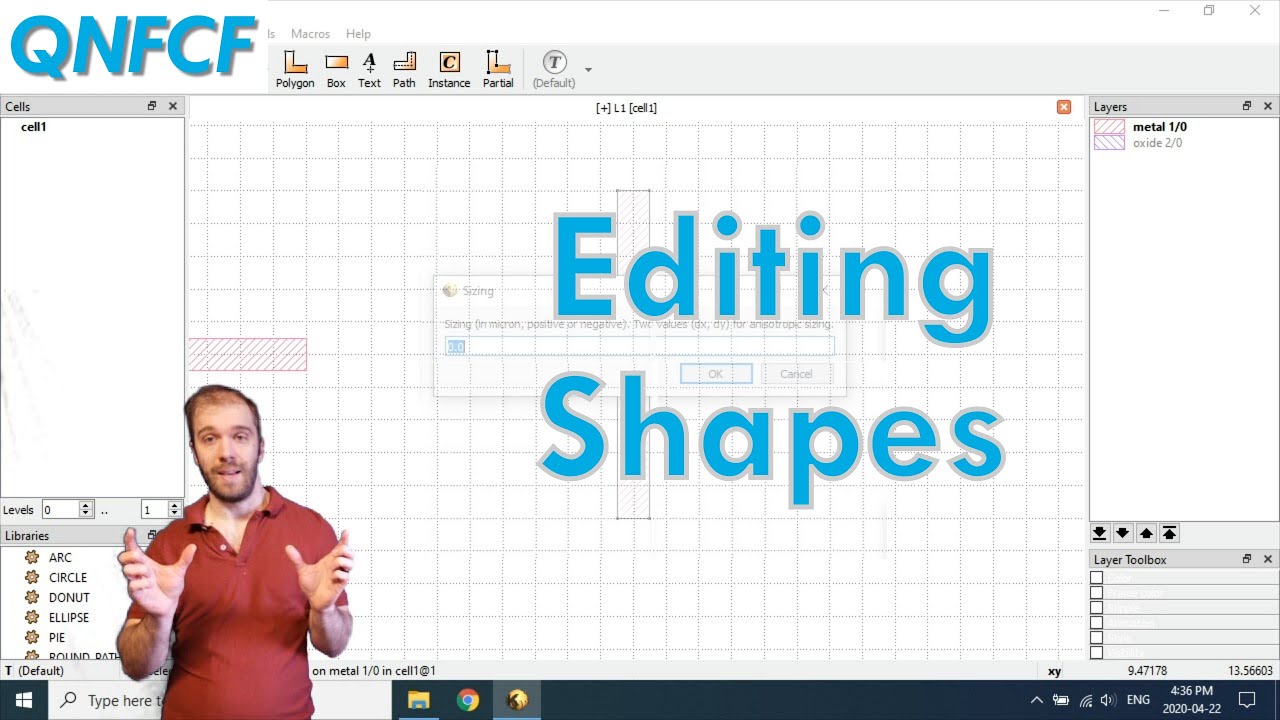The width and height of the screenshot is (1280, 720).
Task: Click the metal 1/0 layer pattern swatch
Action: (x=1109, y=127)
